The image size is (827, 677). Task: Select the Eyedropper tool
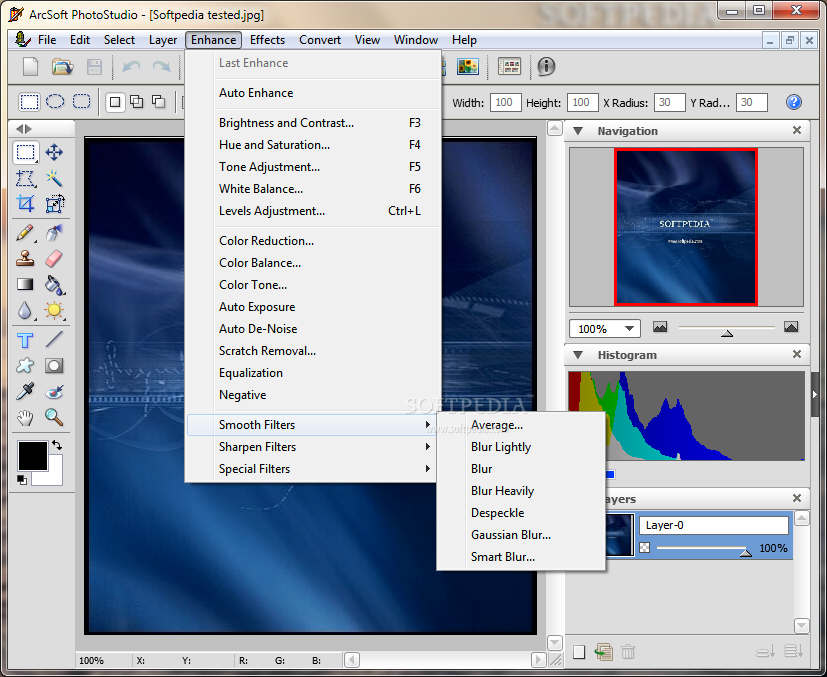pyautogui.click(x=25, y=391)
